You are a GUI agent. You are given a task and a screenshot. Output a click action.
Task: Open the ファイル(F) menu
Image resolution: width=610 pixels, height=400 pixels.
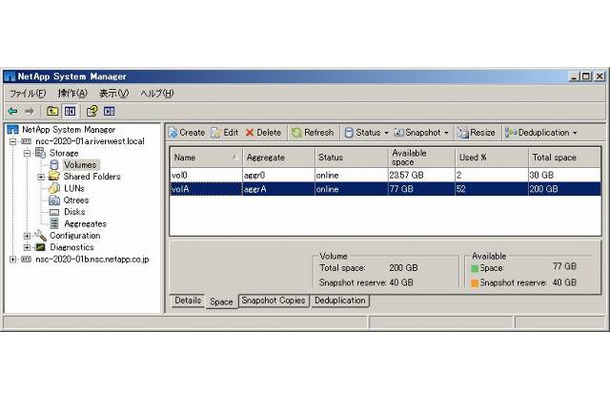click(28, 93)
